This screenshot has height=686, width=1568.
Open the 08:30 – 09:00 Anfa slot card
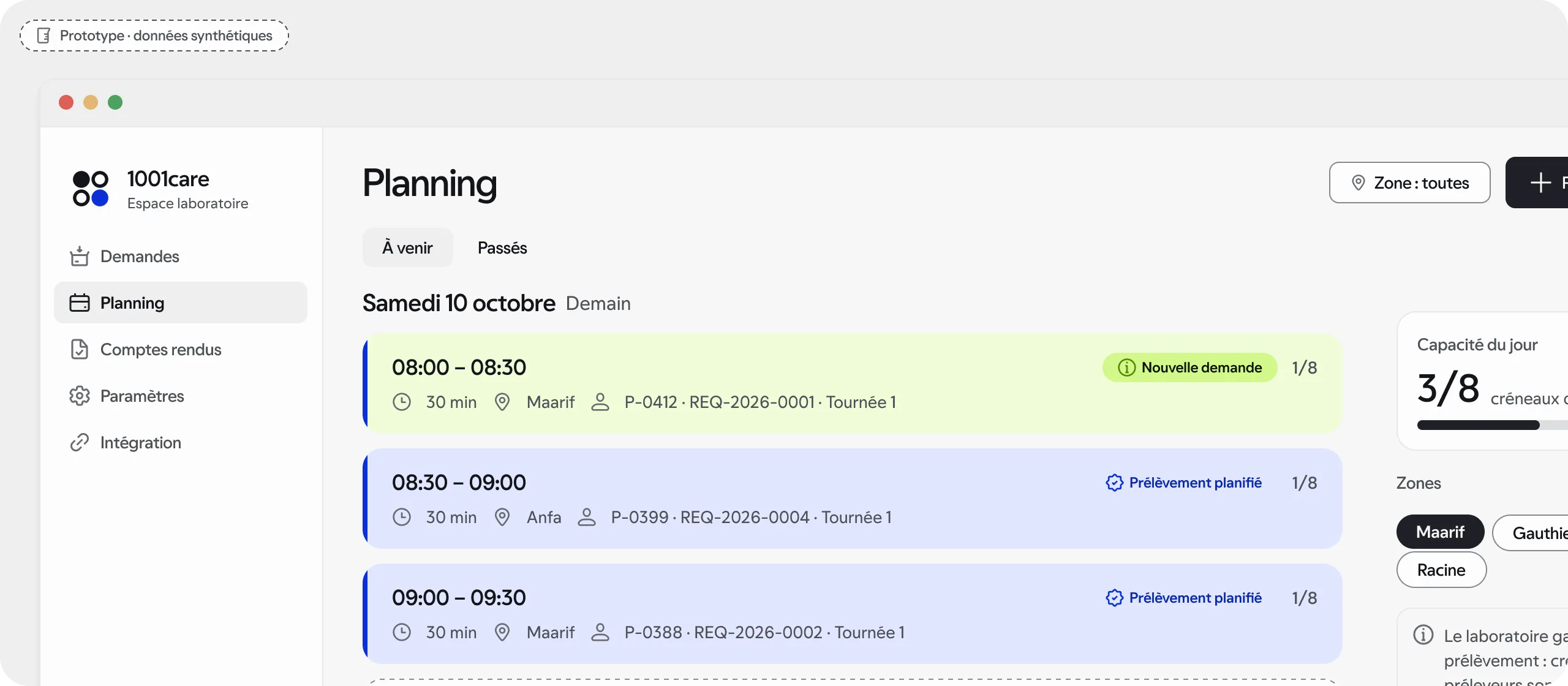853,499
